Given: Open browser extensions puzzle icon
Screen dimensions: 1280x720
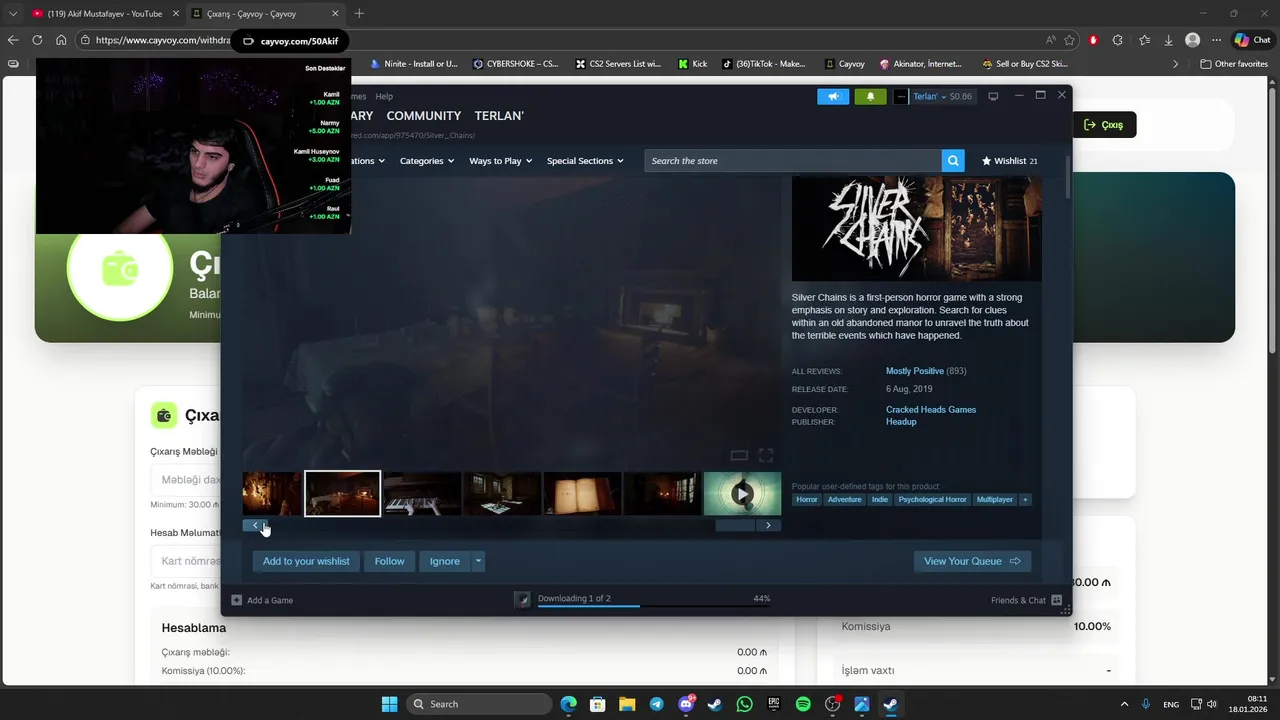Looking at the screenshot, I should click(x=1118, y=40).
